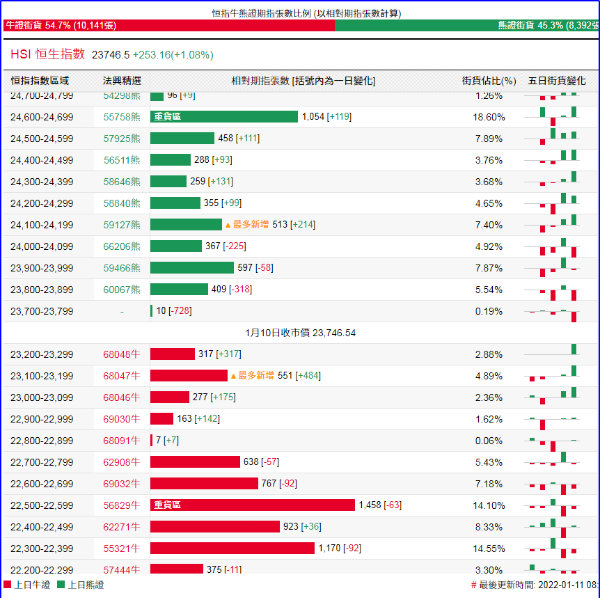The image size is (600, 598).
Task: Open the 59127熊 certificate link
Action: [x=122, y=225]
